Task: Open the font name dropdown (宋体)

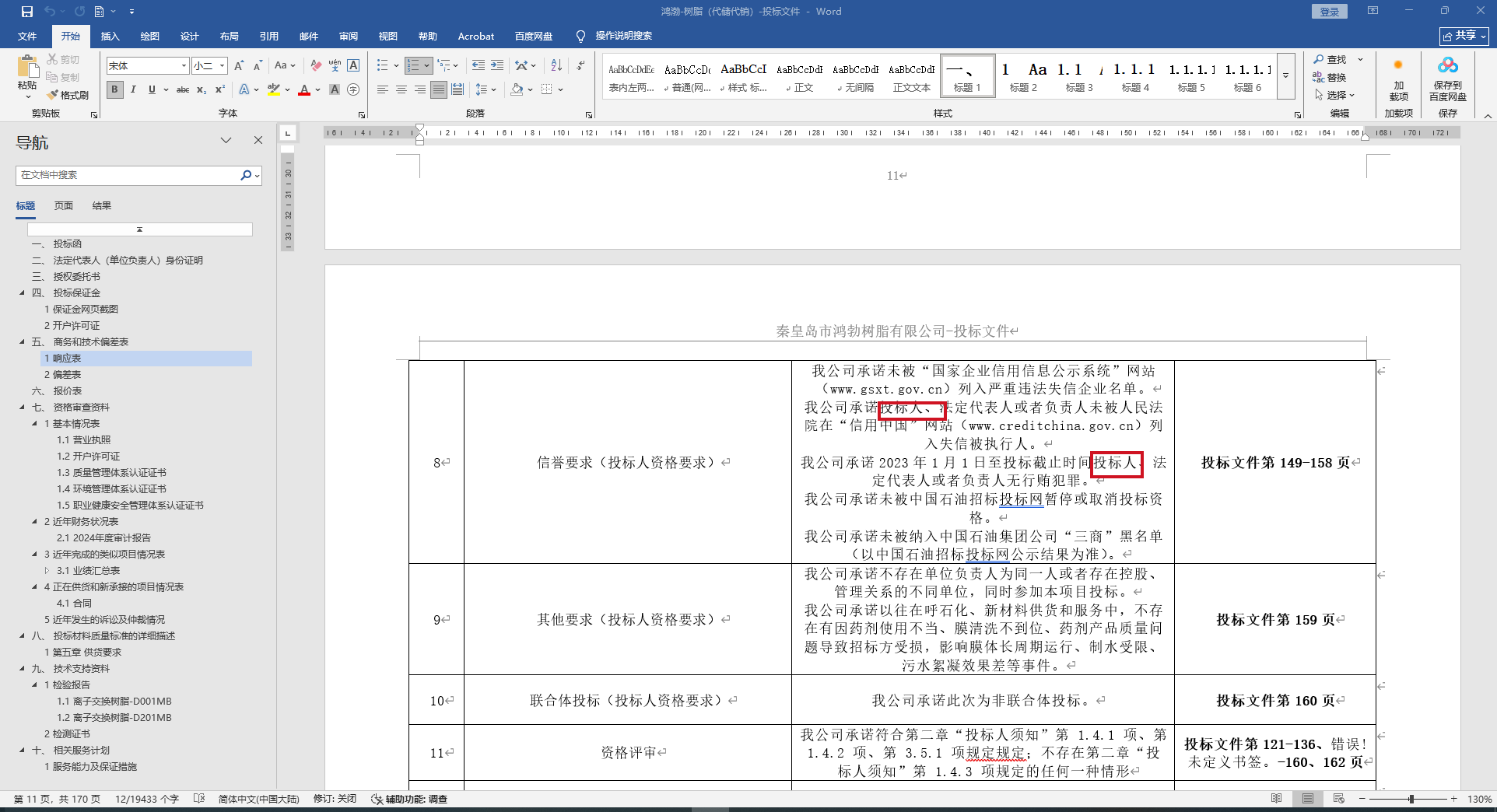Action: [x=184, y=66]
